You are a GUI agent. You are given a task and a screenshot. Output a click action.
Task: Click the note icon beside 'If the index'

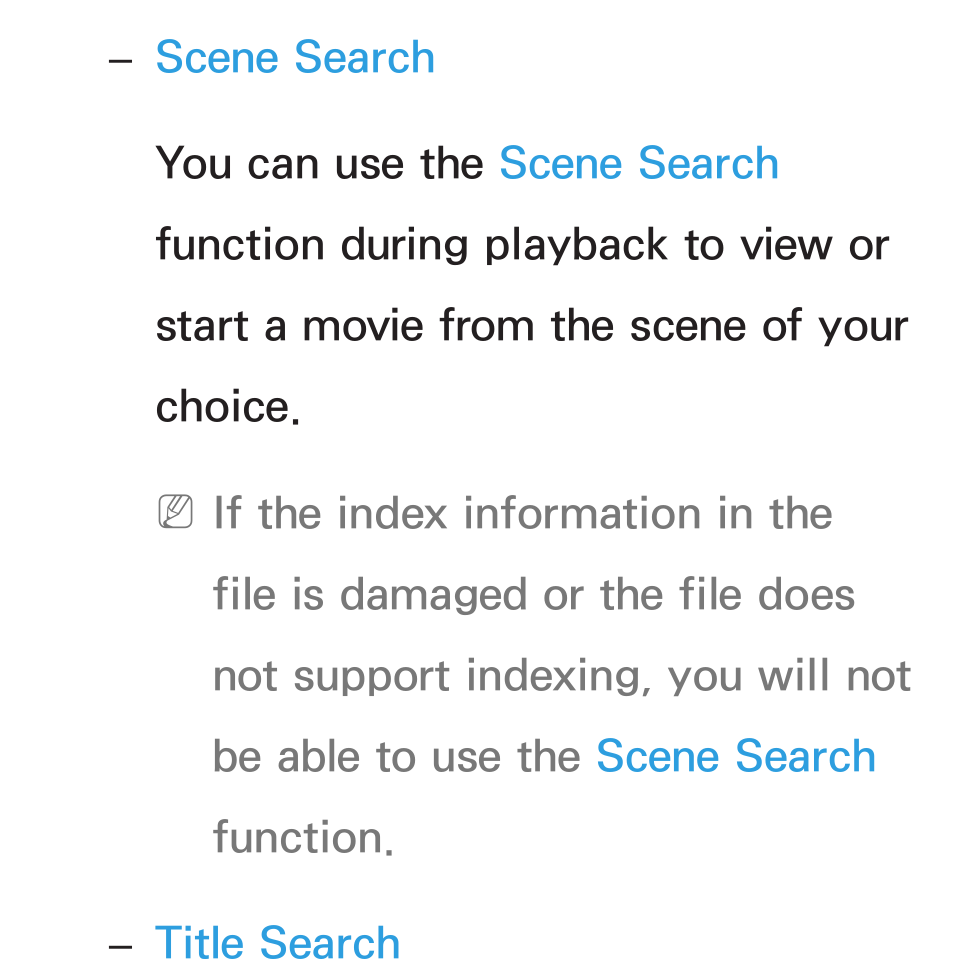click(x=175, y=512)
